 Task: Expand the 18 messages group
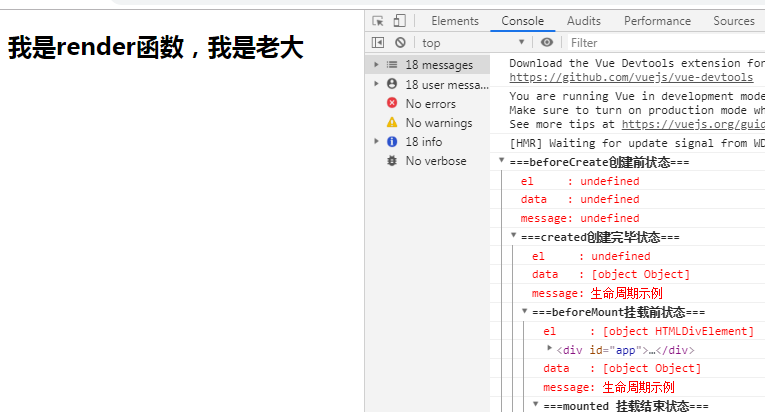pos(376,64)
